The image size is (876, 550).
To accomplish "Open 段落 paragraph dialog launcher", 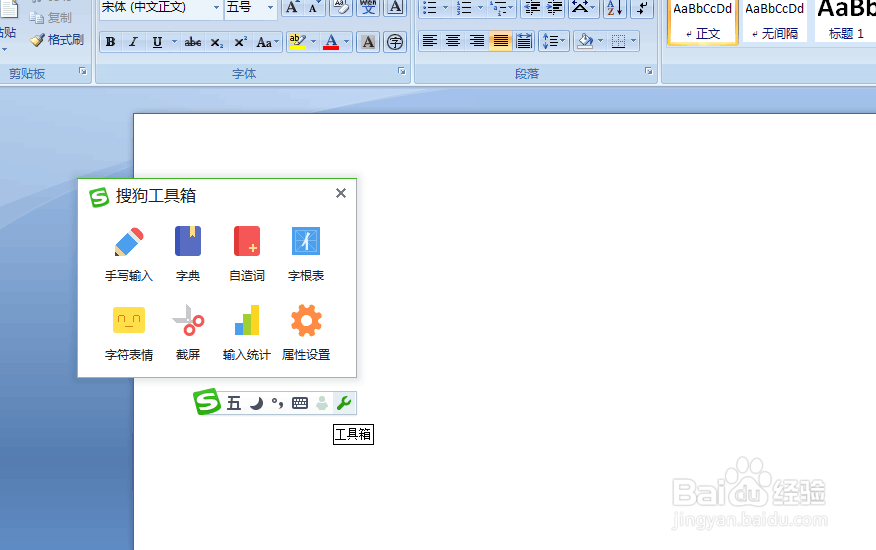I will [x=649, y=71].
